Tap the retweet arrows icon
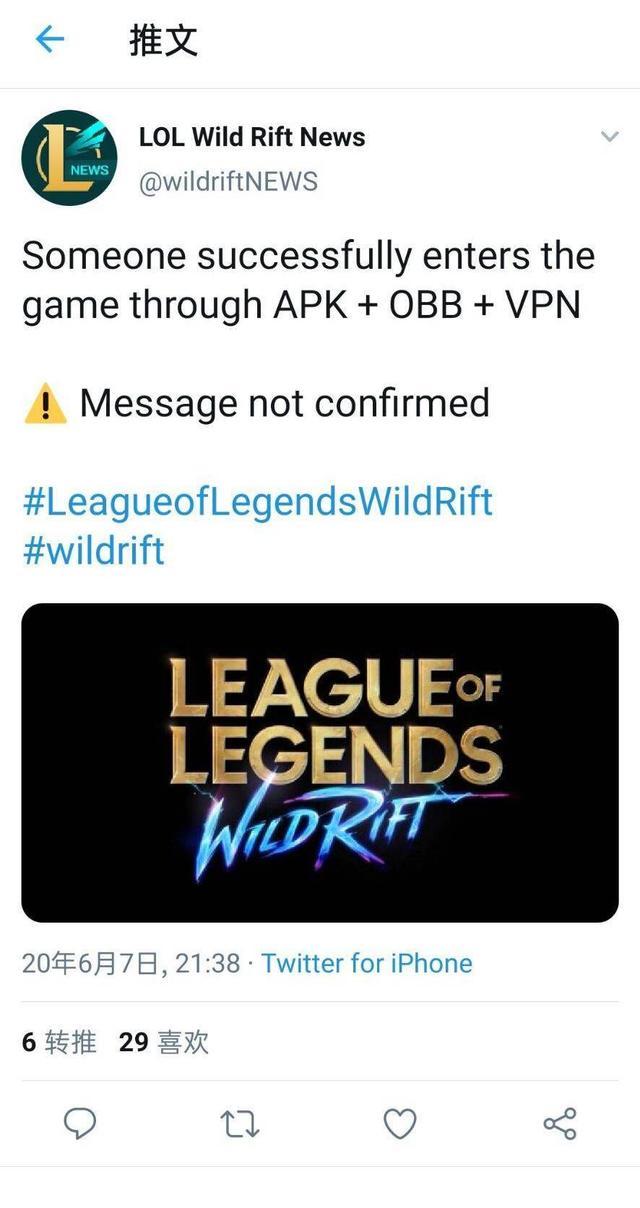This screenshot has height=1208, width=640. [x=240, y=1125]
